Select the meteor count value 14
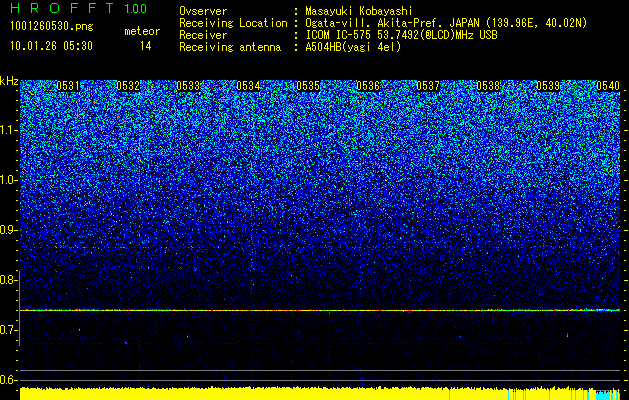 click(x=145, y=46)
